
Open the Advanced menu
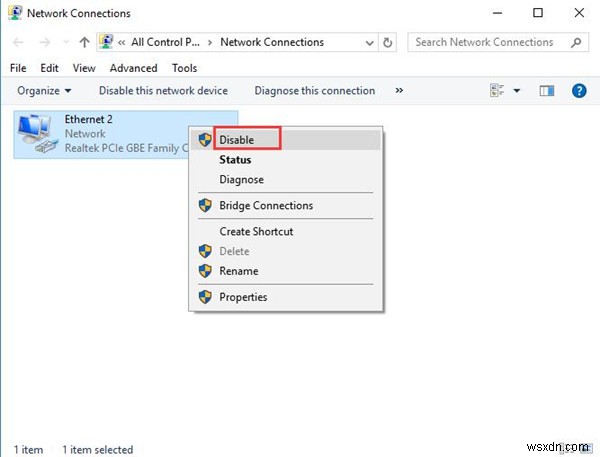[x=133, y=68]
